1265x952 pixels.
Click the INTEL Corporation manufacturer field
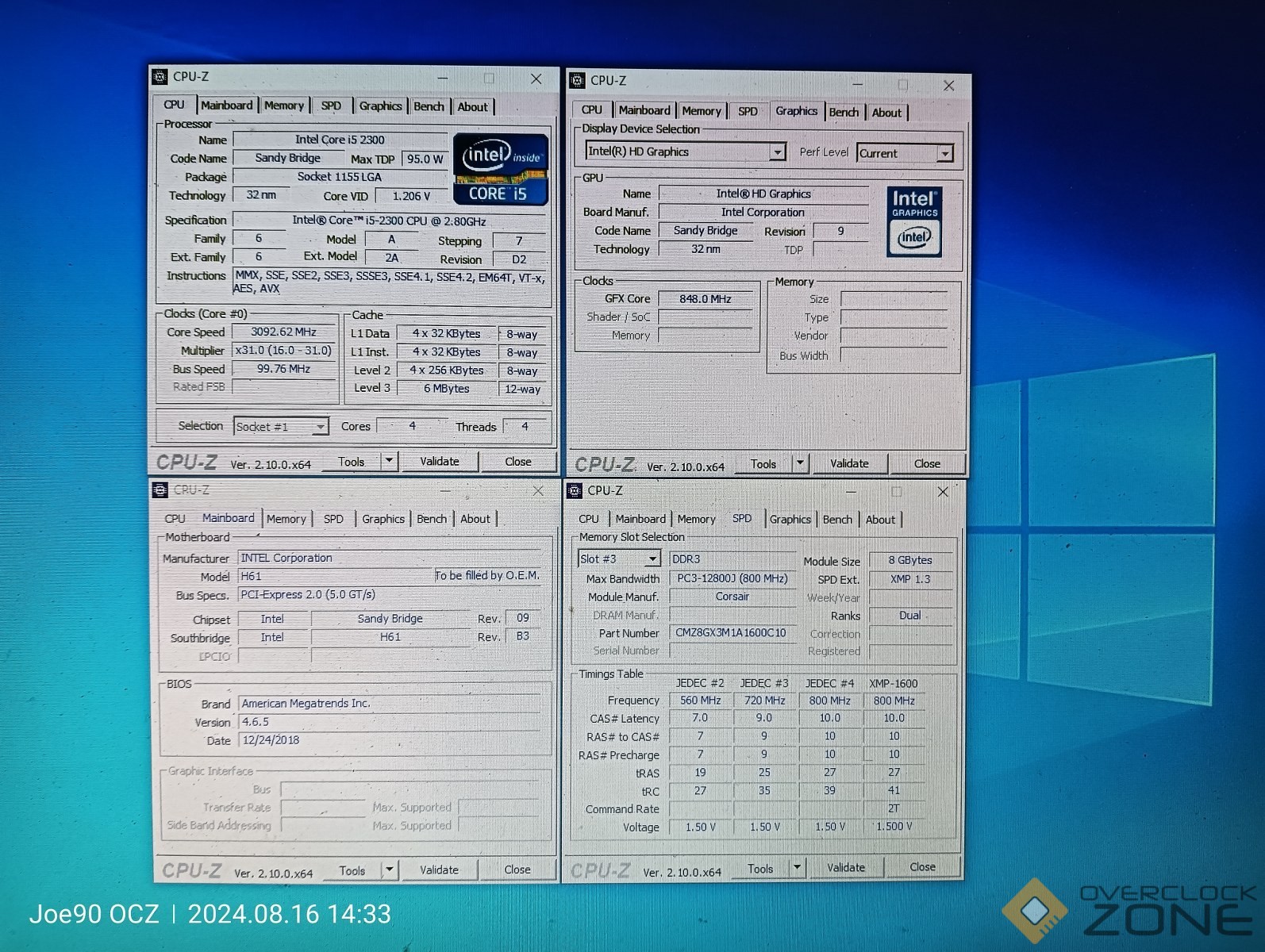(389, 558)
